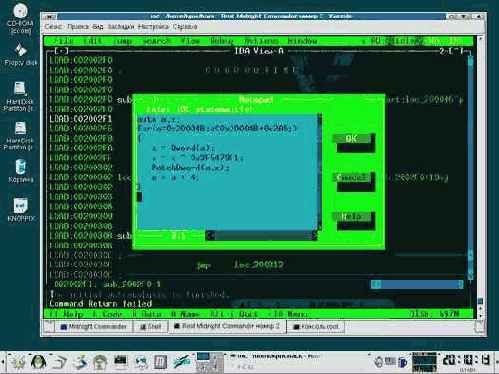499x374 pixels.
Task: Open the Konsole View menu (Вид)
Action: (98, 27)
